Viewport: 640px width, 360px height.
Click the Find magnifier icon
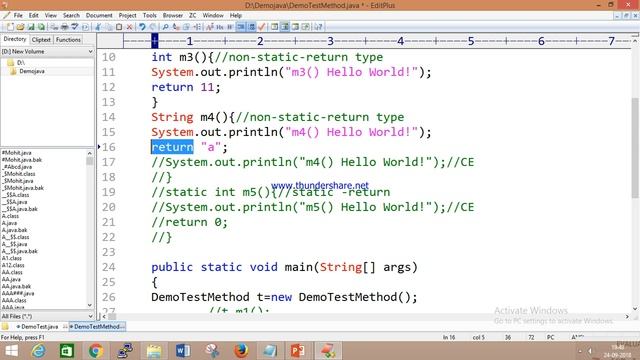point(165,27)
